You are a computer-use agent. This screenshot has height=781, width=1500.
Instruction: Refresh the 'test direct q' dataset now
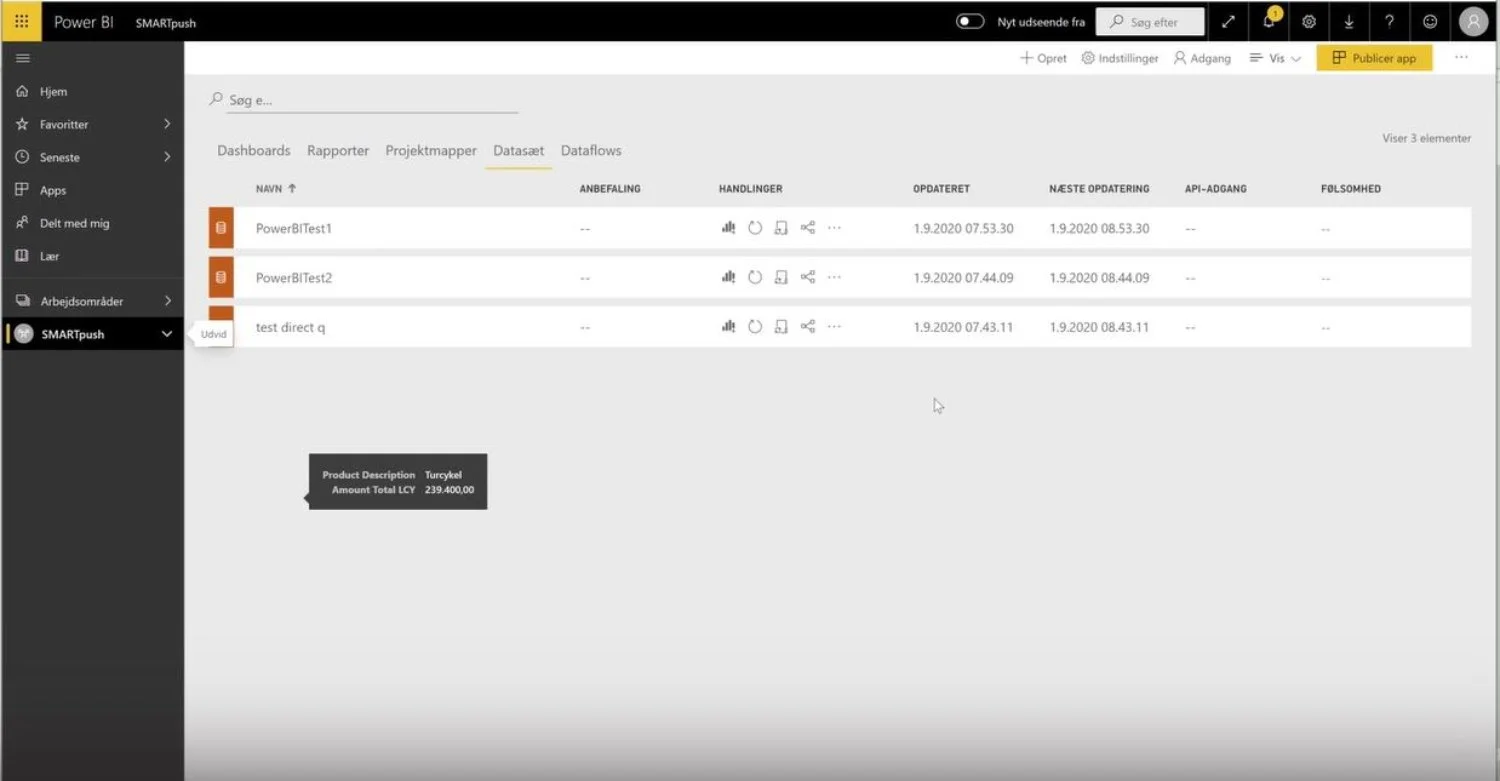(755, 326)
